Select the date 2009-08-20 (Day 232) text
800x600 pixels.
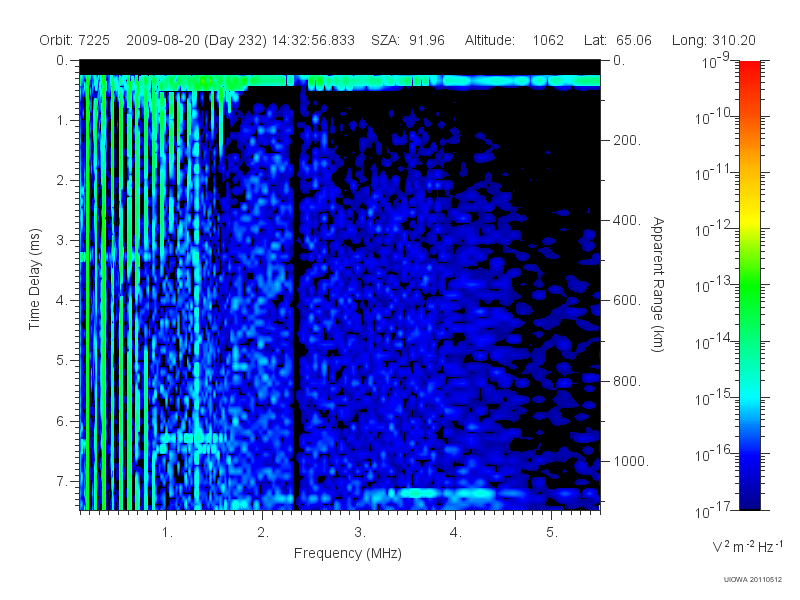click(x=196, y=40)
